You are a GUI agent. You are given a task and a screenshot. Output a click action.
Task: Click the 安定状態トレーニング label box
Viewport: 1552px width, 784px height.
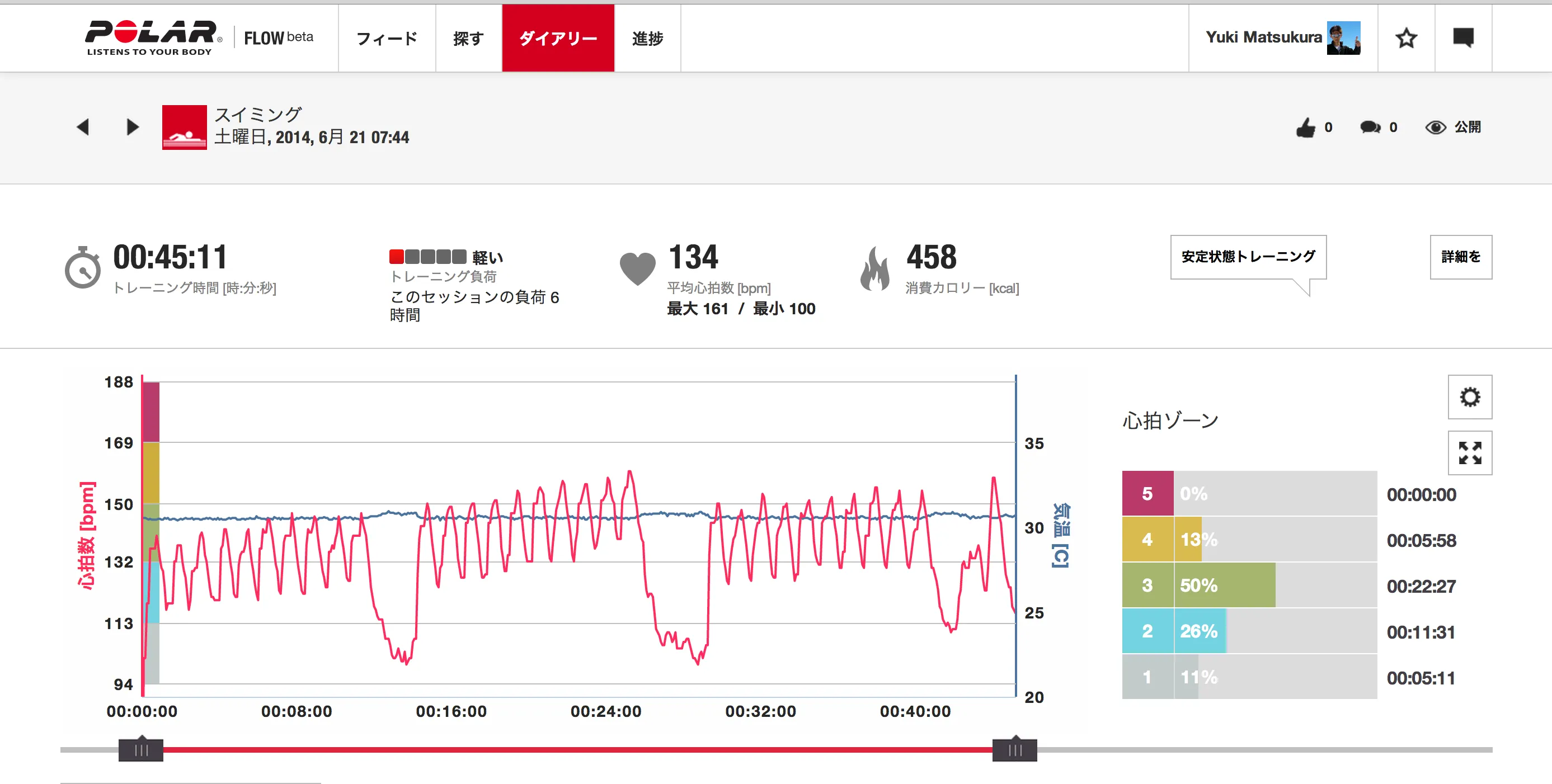(x=1248, y=257)
